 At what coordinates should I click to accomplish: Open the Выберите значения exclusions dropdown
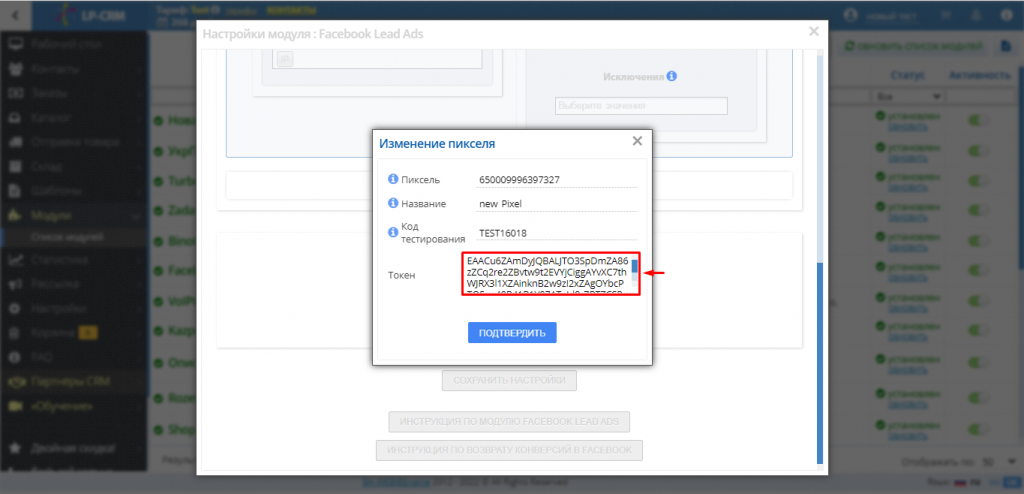tap(641, 105)
